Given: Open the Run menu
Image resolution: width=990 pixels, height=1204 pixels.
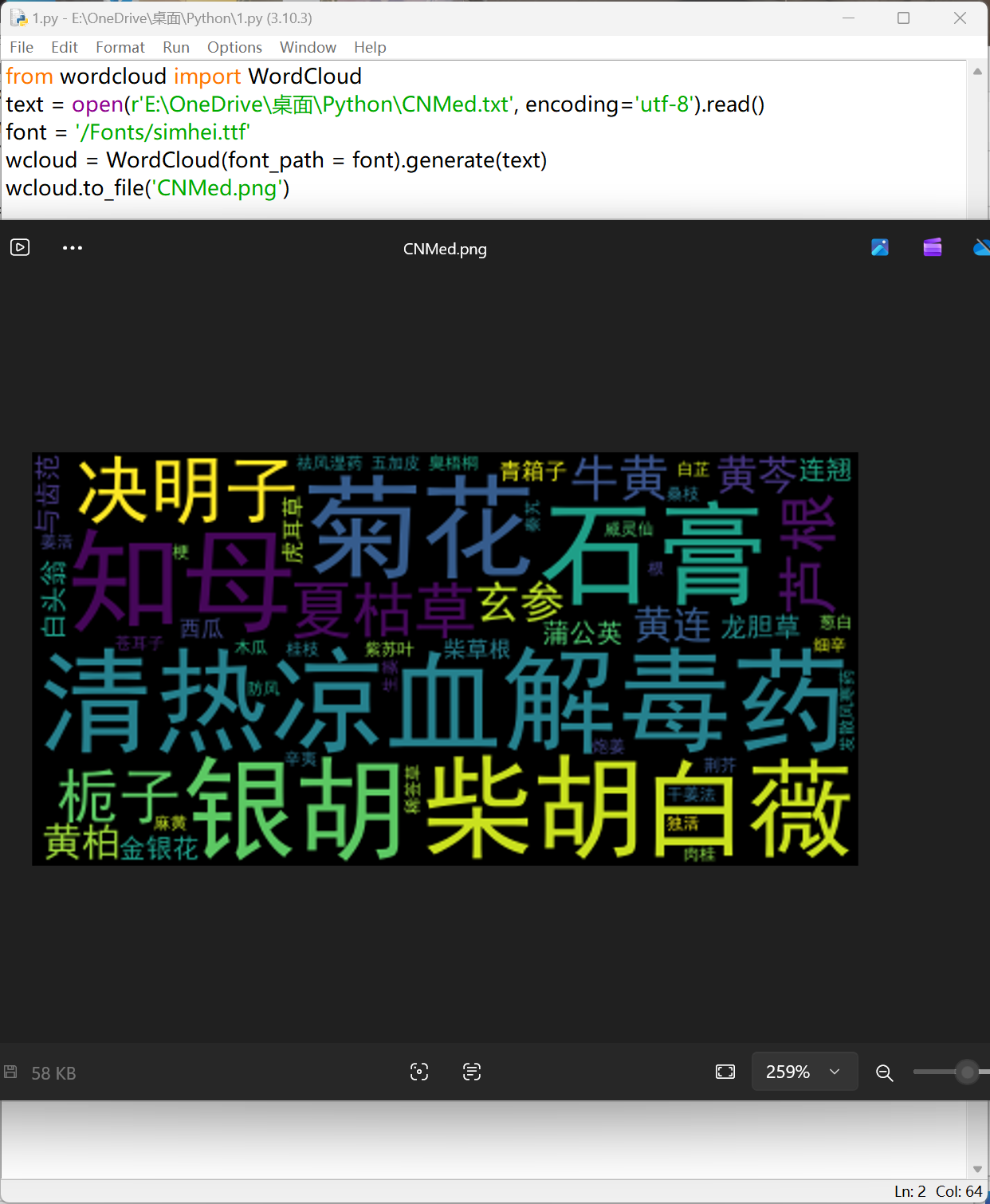Looking at the screenshot, I should [x=176, y=47].
